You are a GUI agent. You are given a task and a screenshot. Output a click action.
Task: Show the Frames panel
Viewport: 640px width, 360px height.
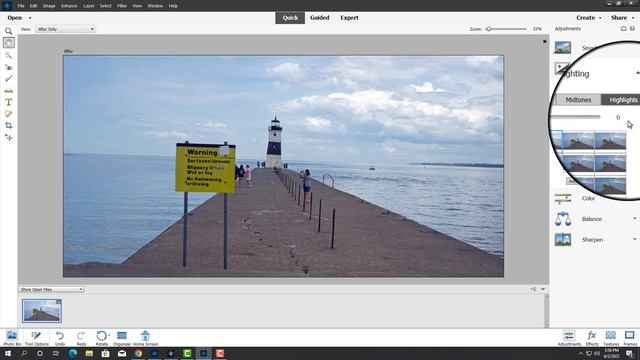pos(630,338)
